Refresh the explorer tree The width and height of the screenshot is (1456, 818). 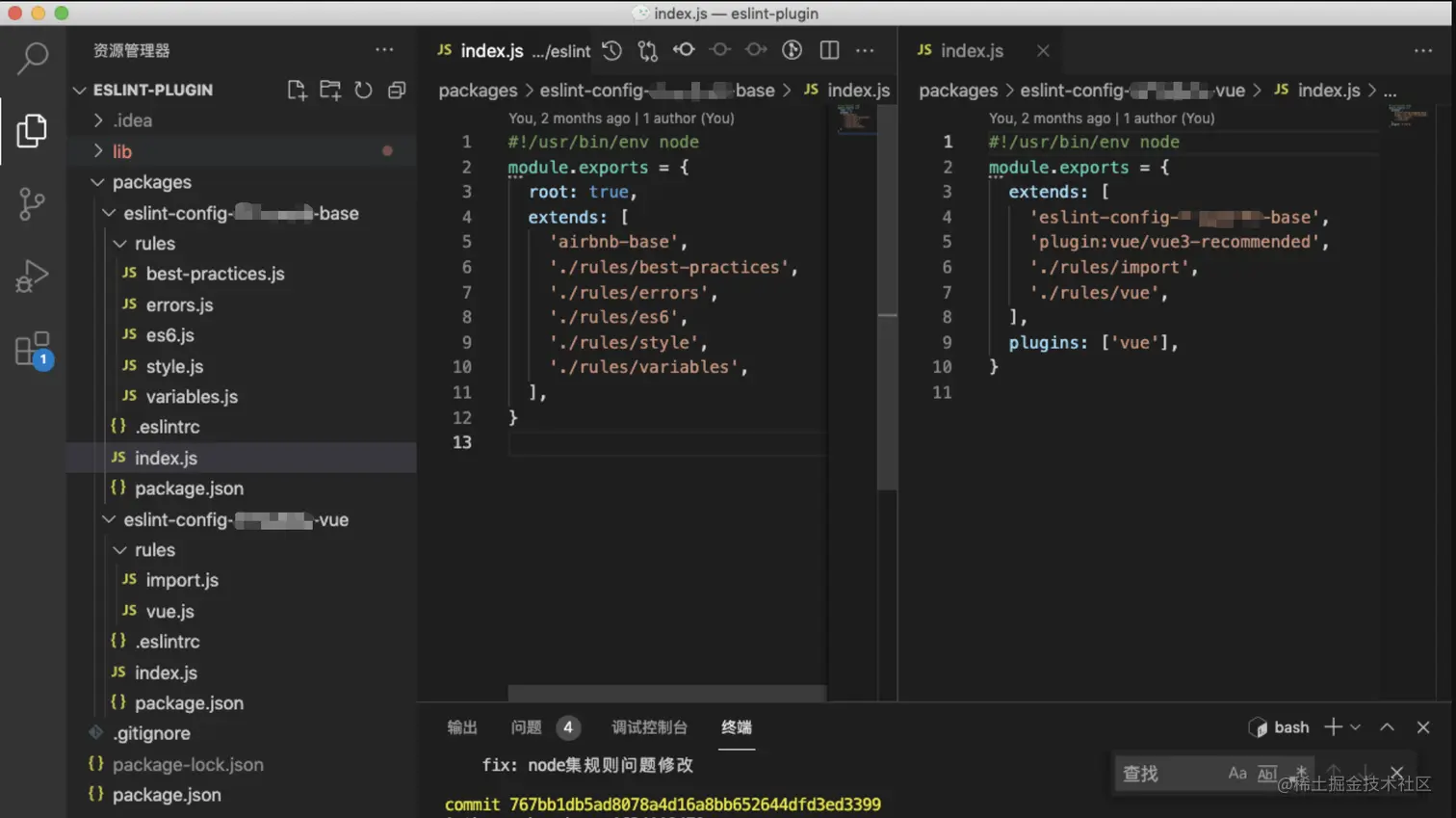point(363,90)
